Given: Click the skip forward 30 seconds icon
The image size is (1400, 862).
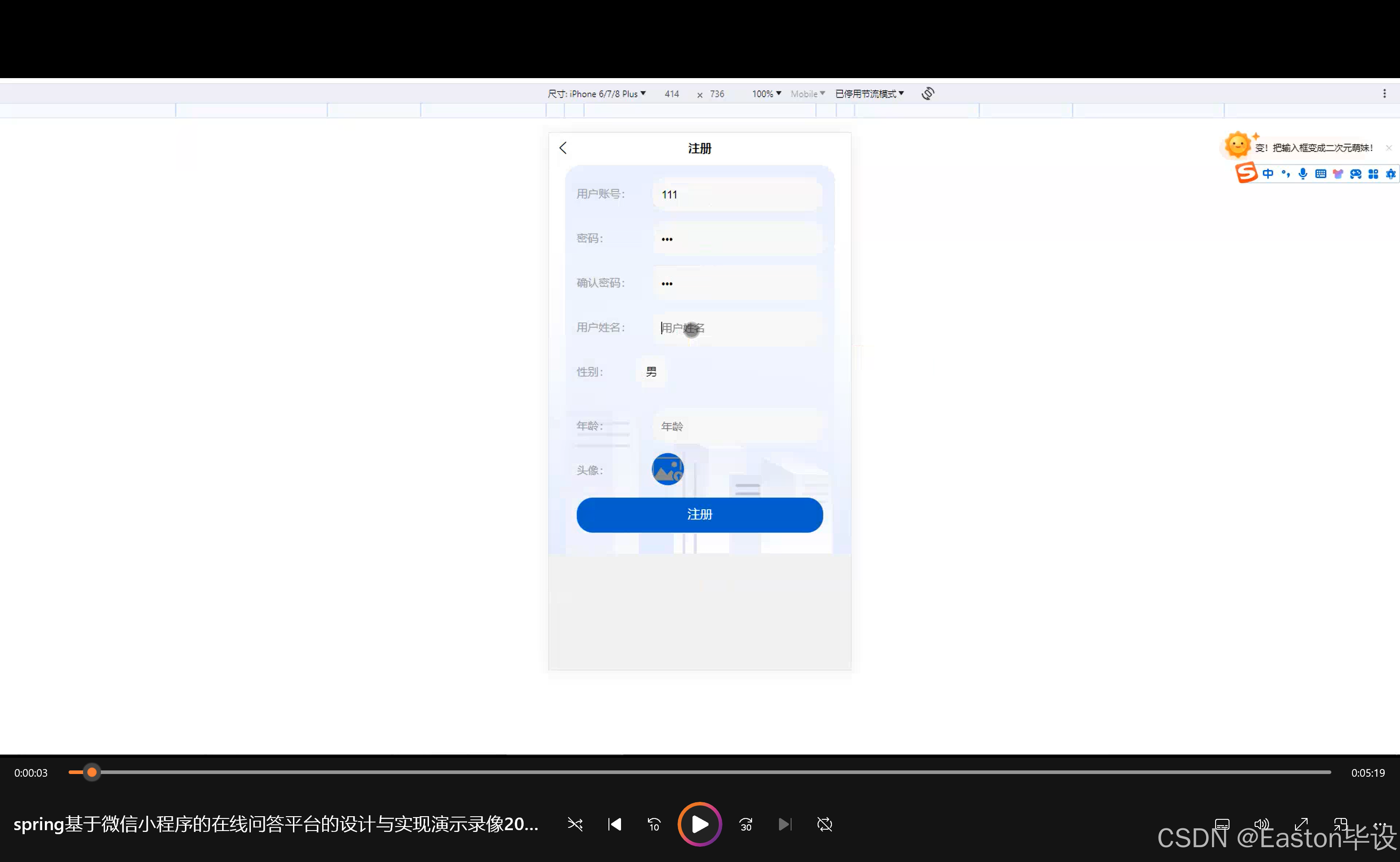Looking at the screenshot, I should [745, 824].
